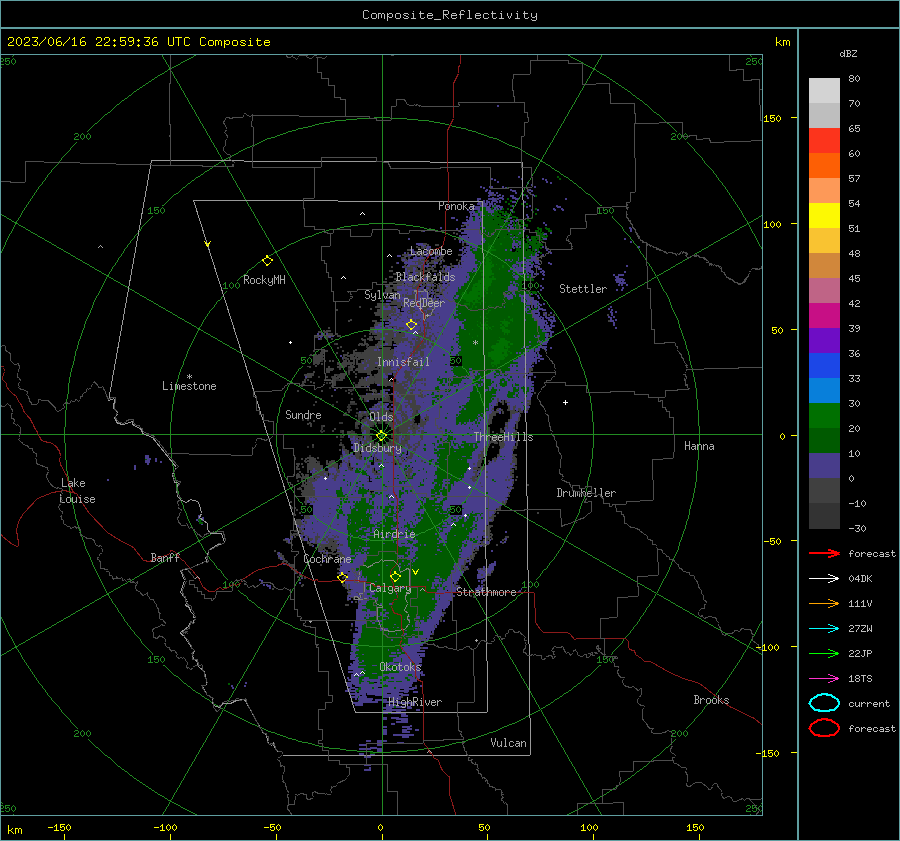Click the Vulcan label

(x=509, y=743)
